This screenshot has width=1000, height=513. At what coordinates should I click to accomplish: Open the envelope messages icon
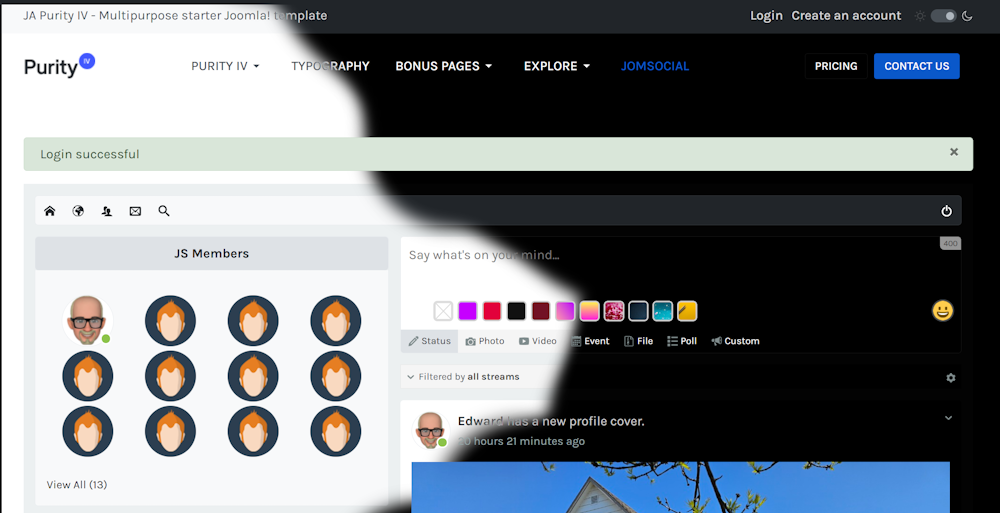pos(135,211)
